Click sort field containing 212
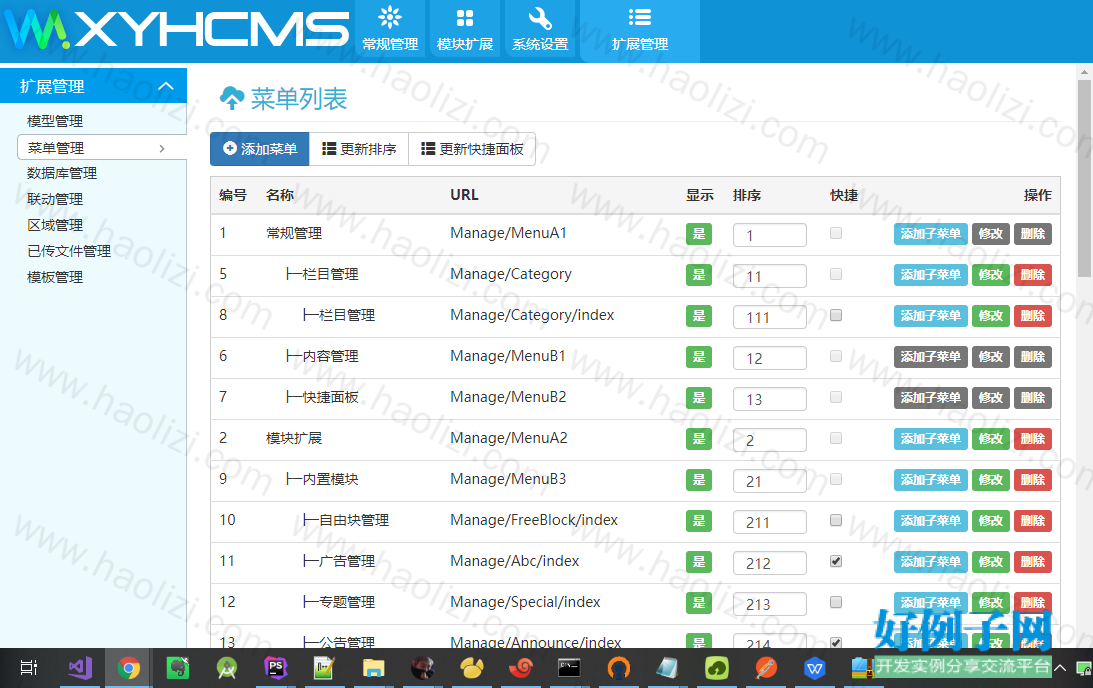 pyautogui.click(x=770, y=563)
